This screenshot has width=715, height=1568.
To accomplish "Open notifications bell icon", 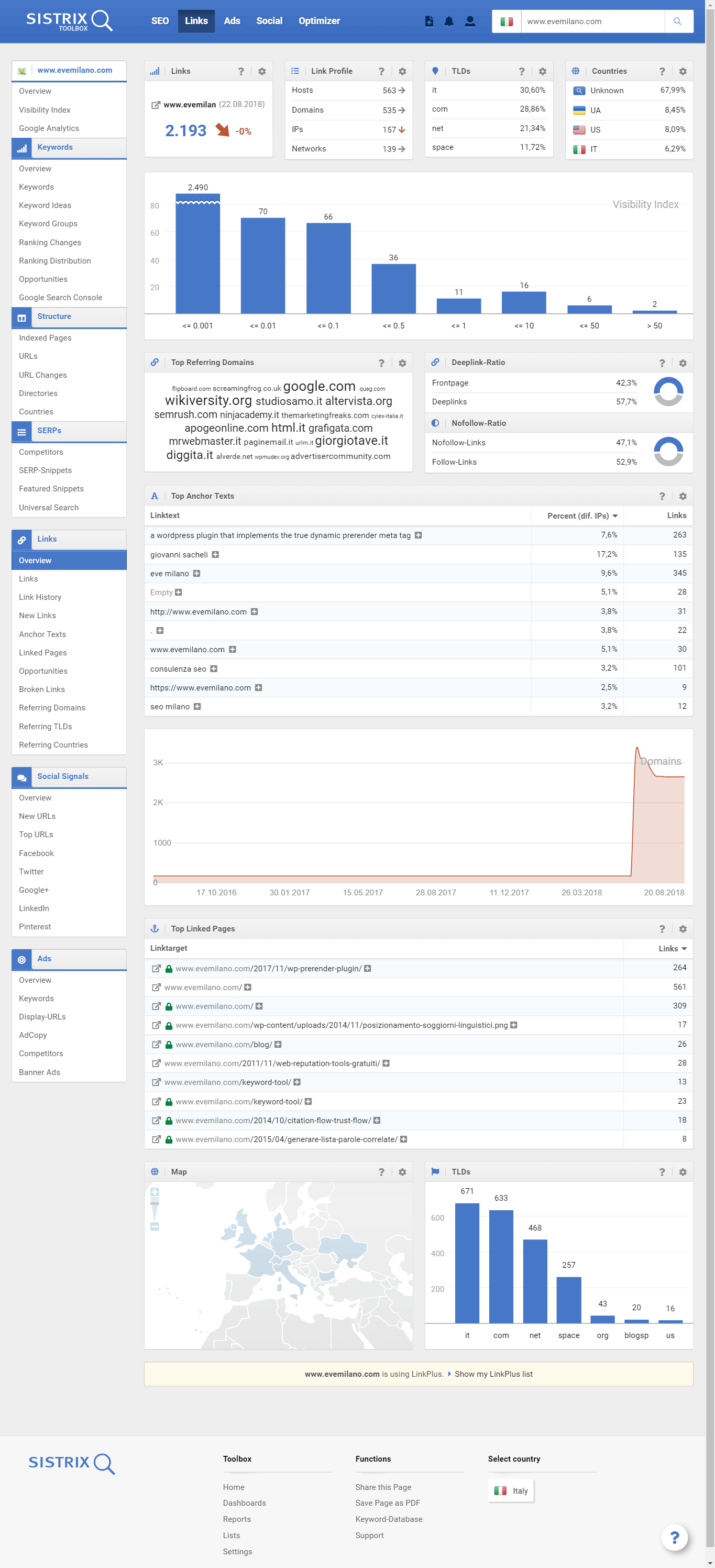I will coord(449,21).
